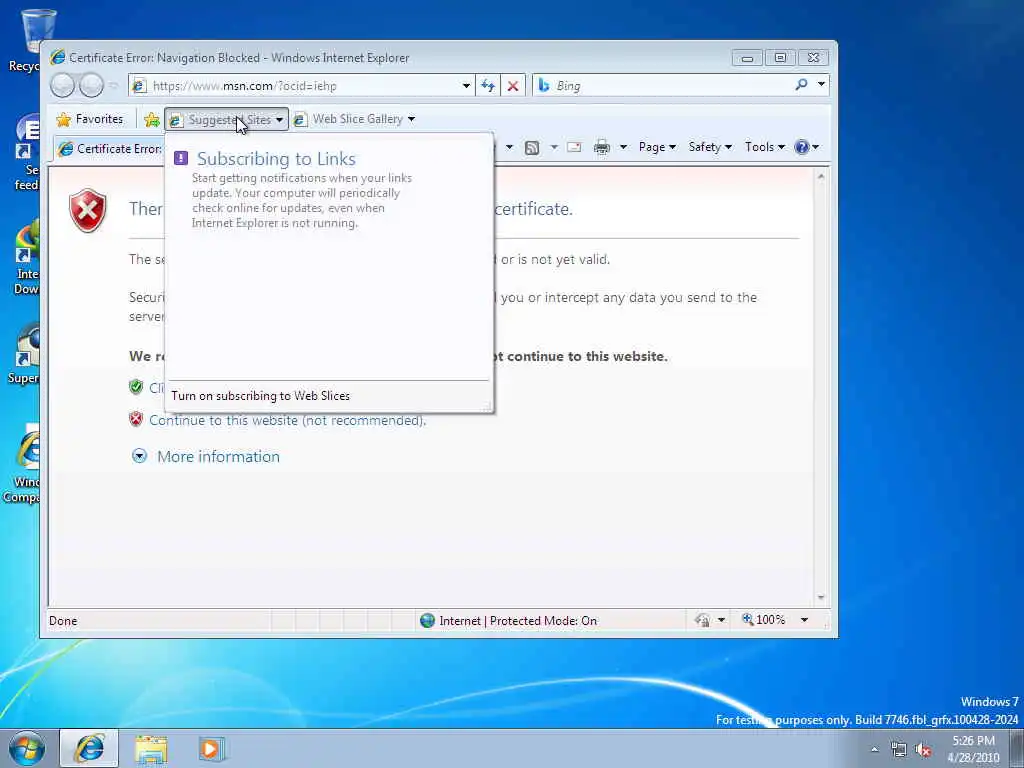This screenshot has height=768, width=1024.
Task: Click the Windows Start orb
Action: (27, 748)
